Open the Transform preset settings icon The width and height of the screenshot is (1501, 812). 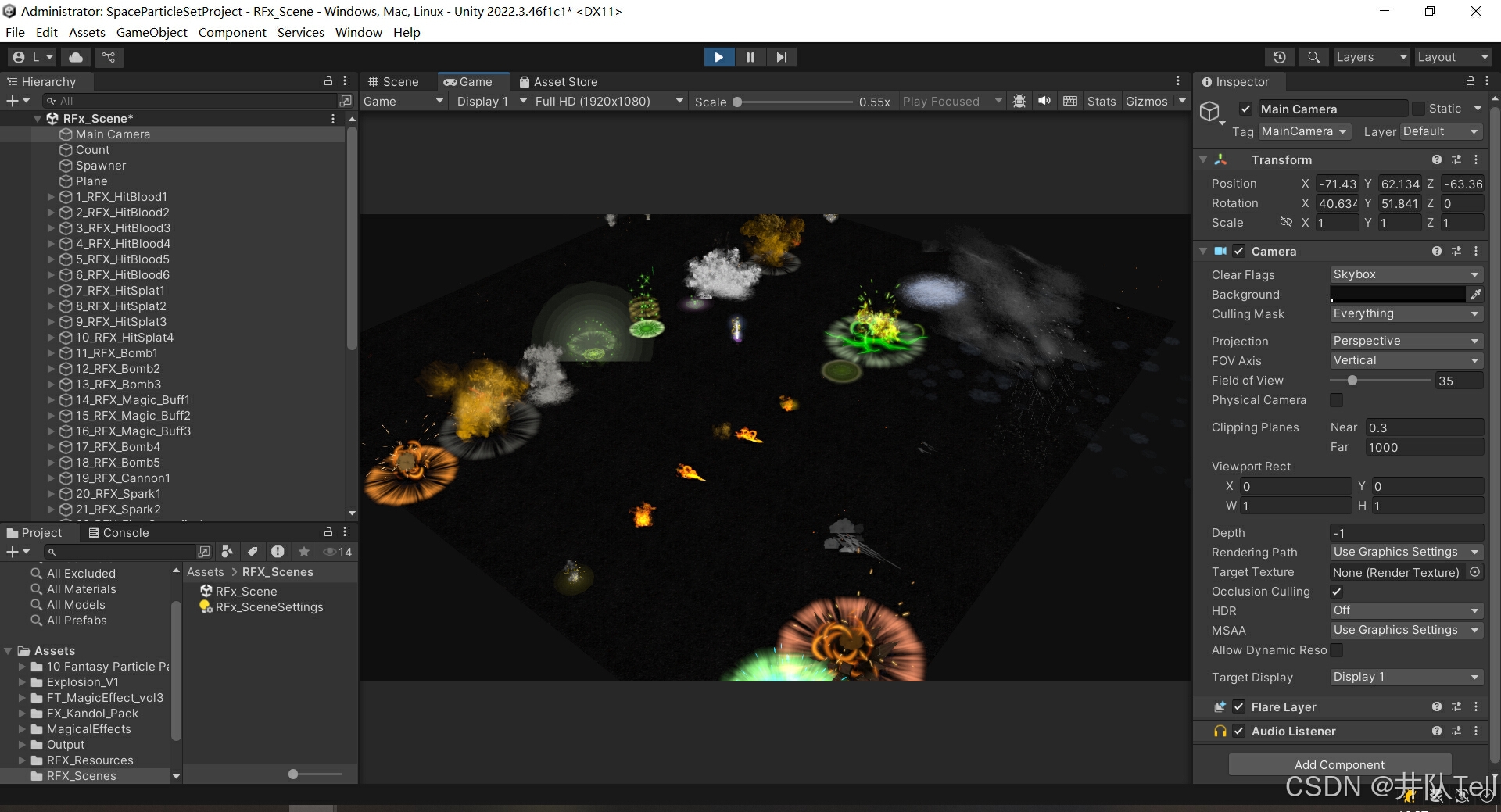(1456, 159)
